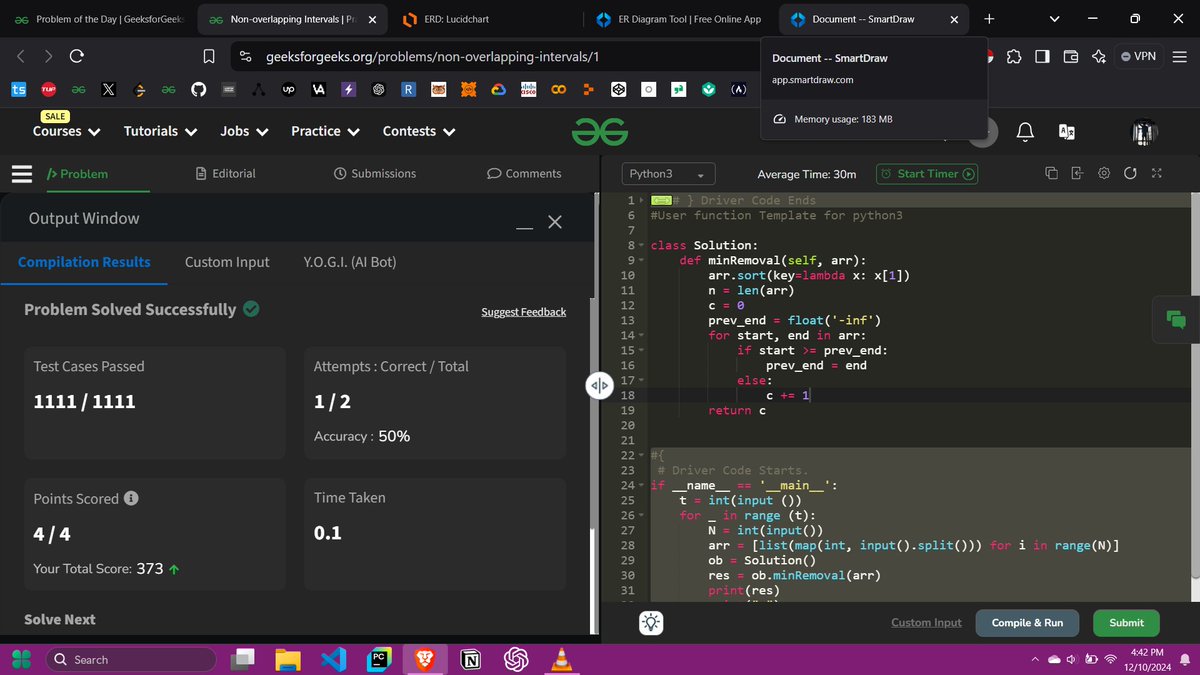The height and width of the screenshot is (675, 1200).
Task: Toggle the browser sidebar panel icon
Action: (1042, 56)
